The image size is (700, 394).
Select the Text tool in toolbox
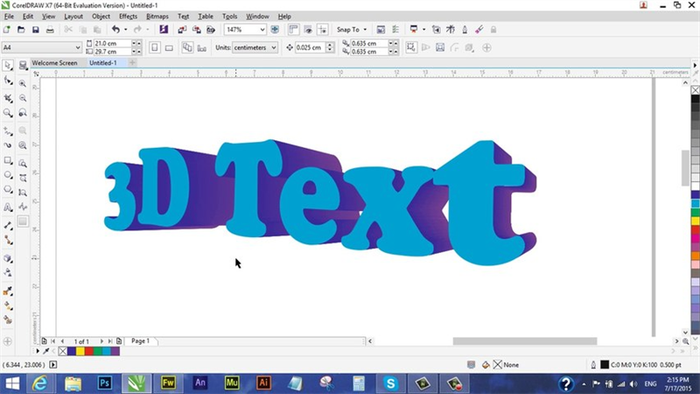point(8,207)
